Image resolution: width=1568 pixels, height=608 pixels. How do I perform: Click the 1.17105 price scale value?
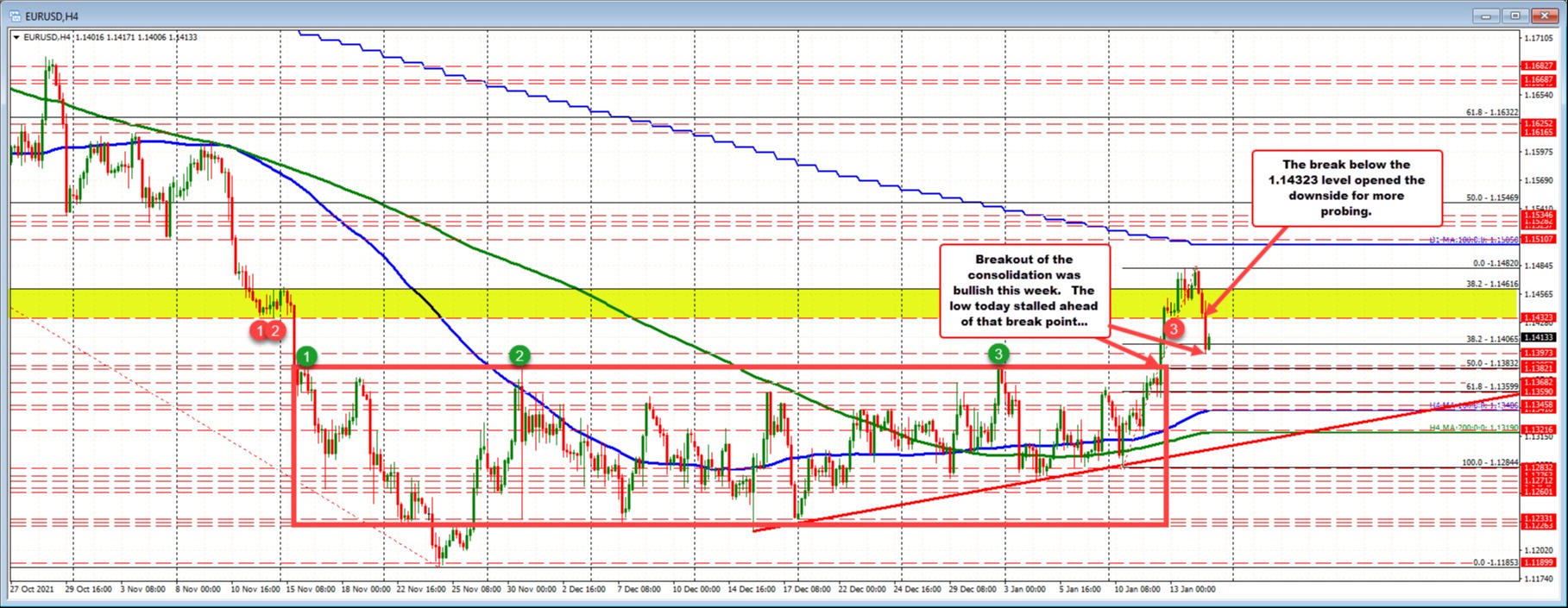(1538, 38)
